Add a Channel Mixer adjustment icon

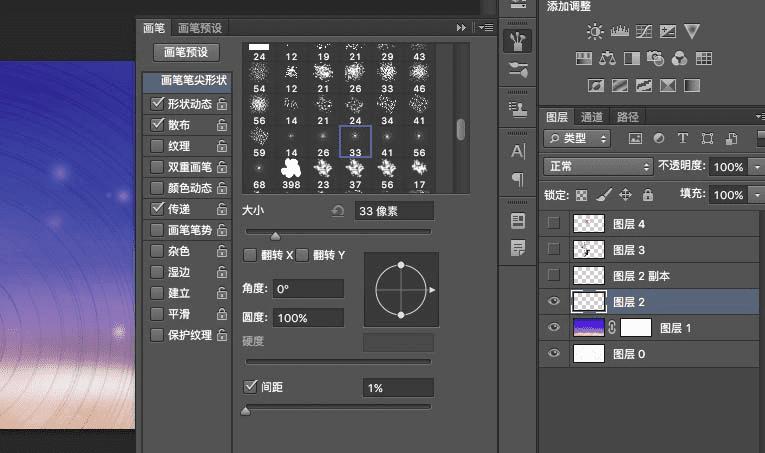coord(679,59)
